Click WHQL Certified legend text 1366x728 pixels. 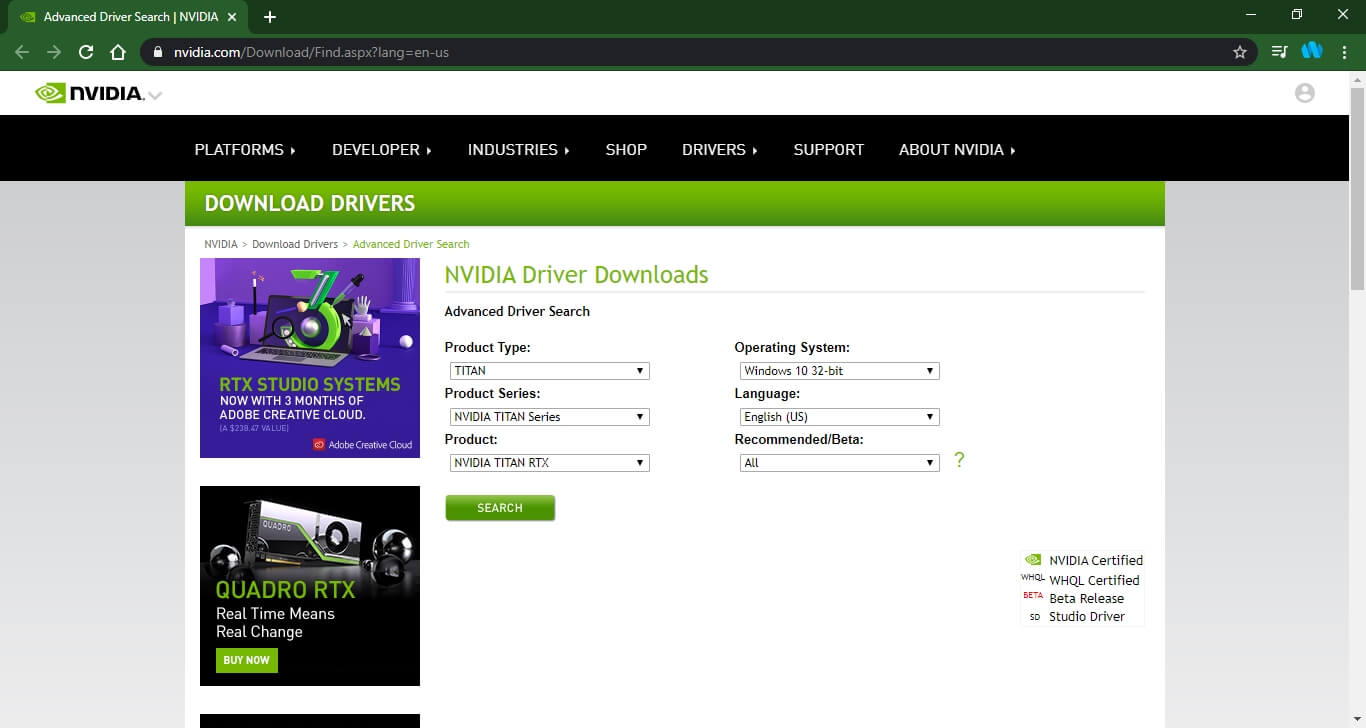coord(1094,580)
